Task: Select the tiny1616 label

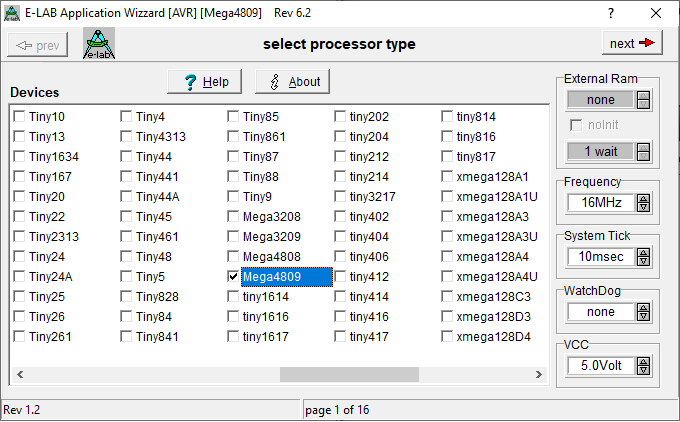Action: click(265, 317)
